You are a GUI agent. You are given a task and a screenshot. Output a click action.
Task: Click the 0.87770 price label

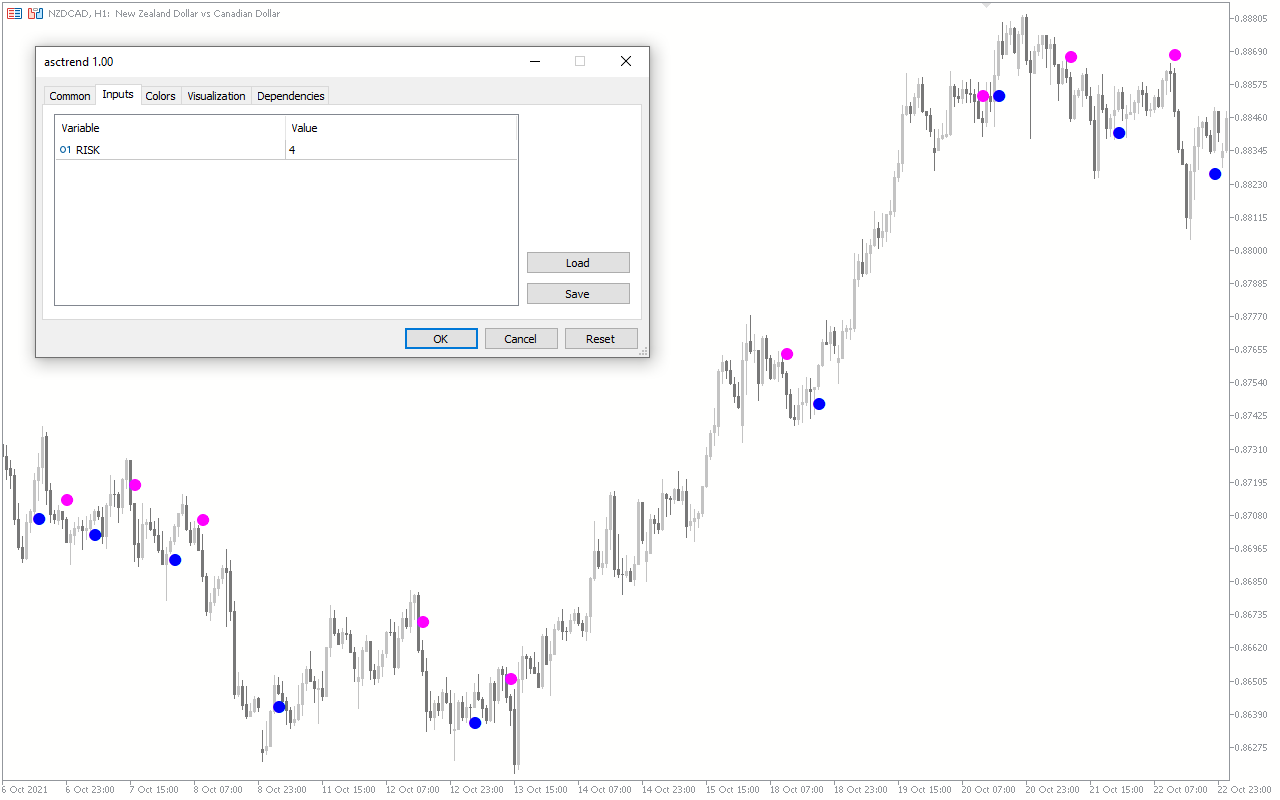(x=1253, y=316)
